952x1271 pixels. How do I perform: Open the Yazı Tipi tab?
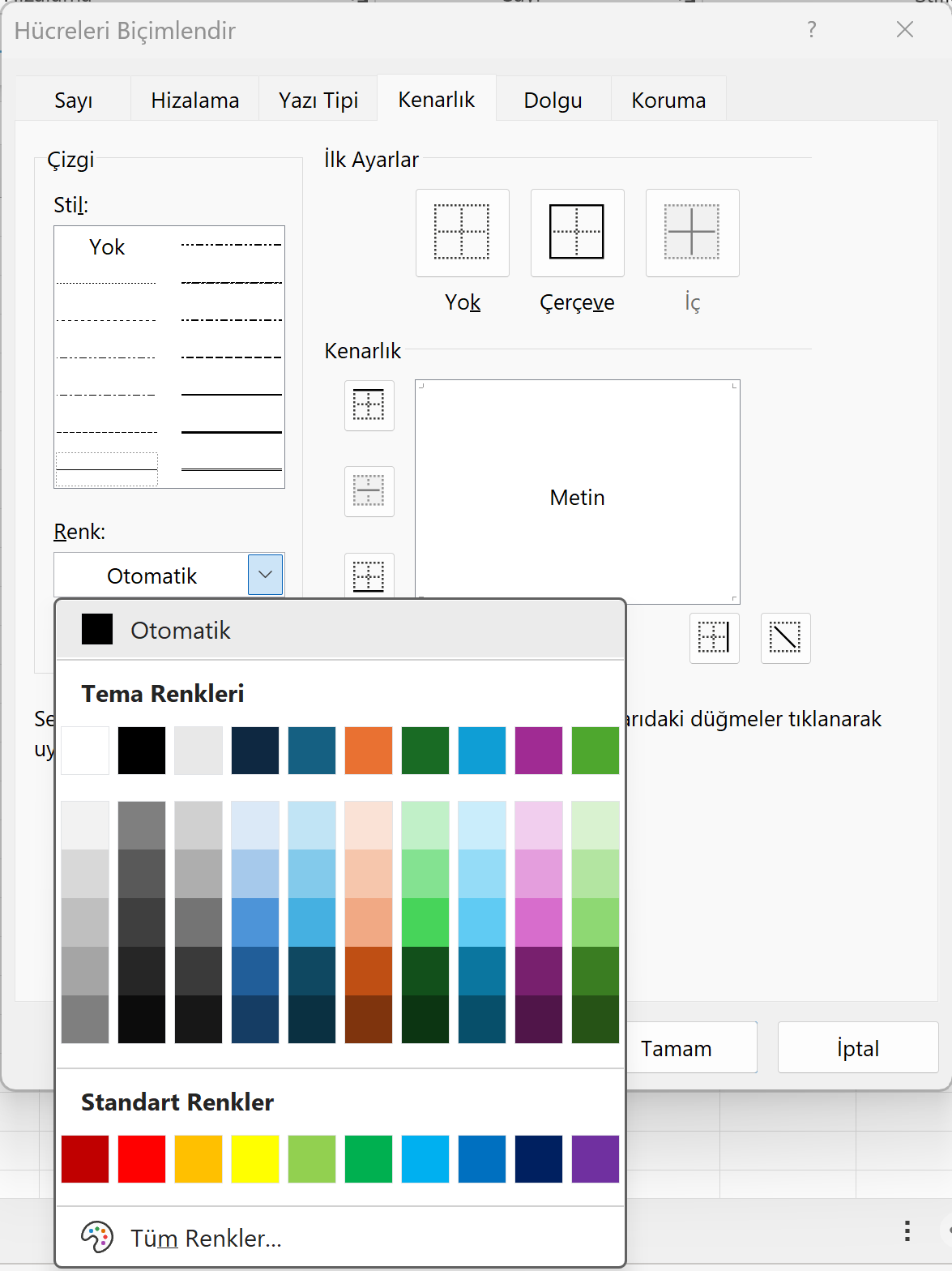click(318, 101)
